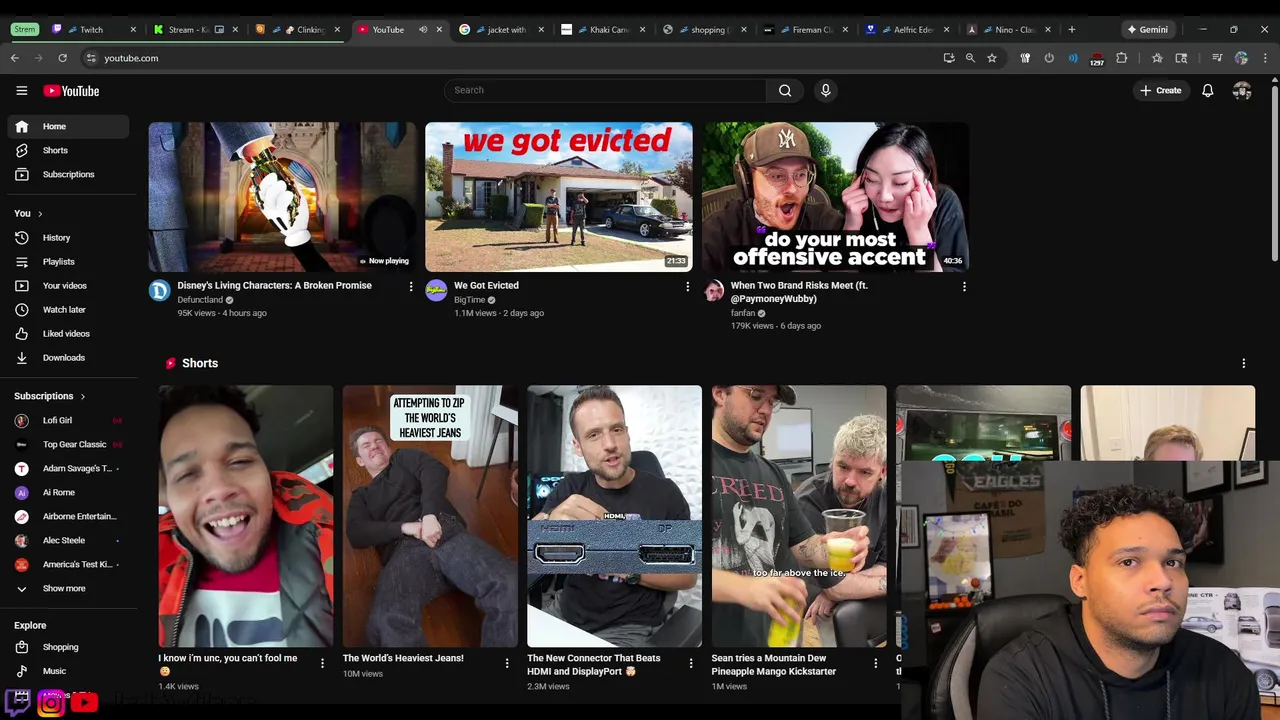The height and width of the screenshot is (720, 1280).
Task: Open America's Test Kitchen channel
Action: tap(68, 564)
